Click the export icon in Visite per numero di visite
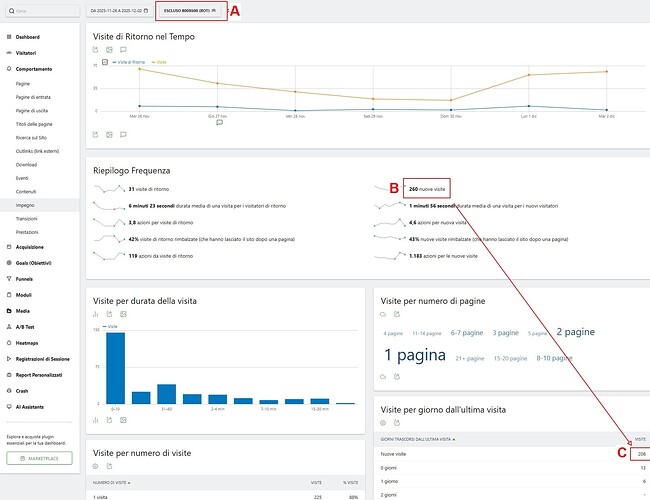Image resolution: width=650 pixels, height=500 pixels. point(109,466)
